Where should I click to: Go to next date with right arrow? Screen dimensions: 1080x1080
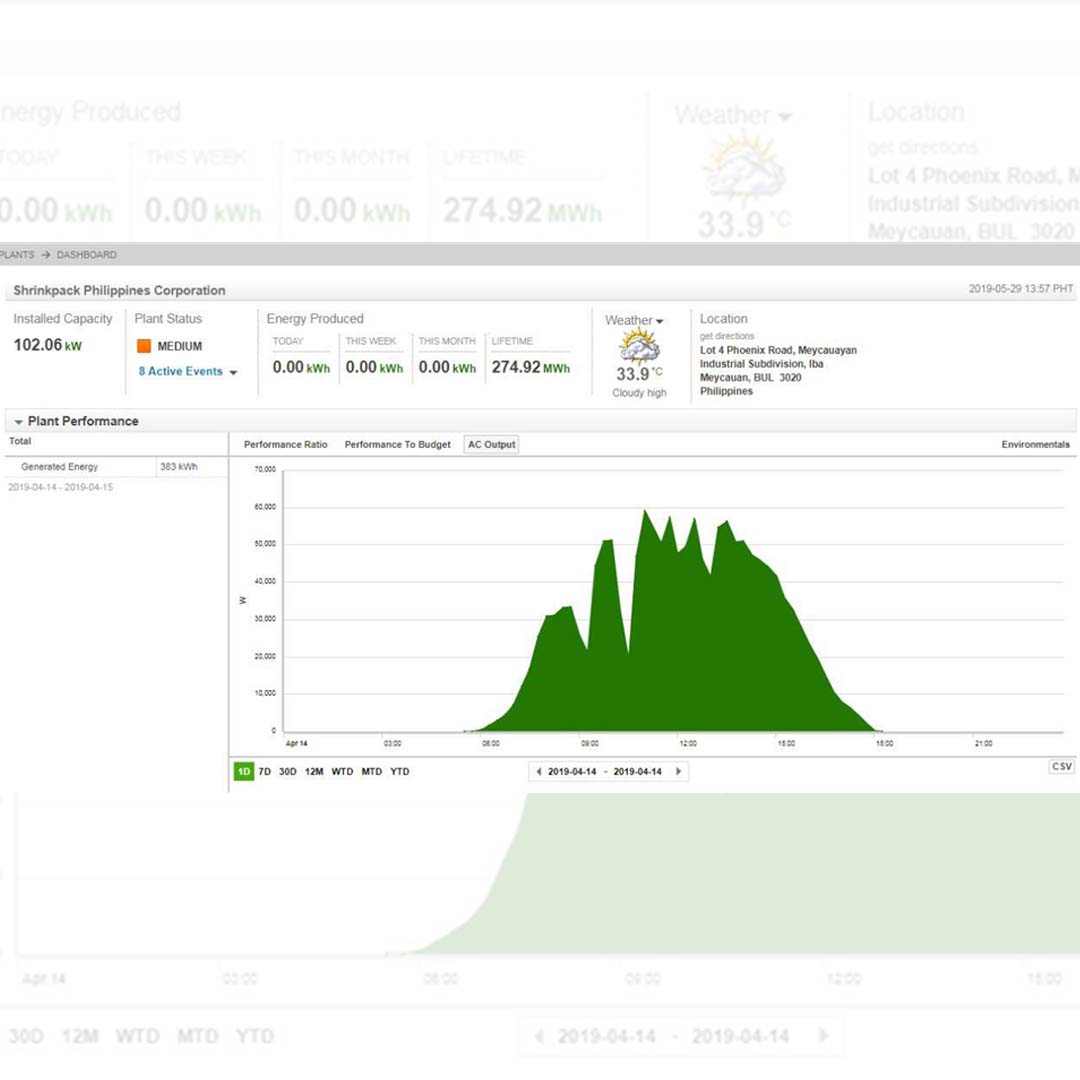tap(678, 771)
